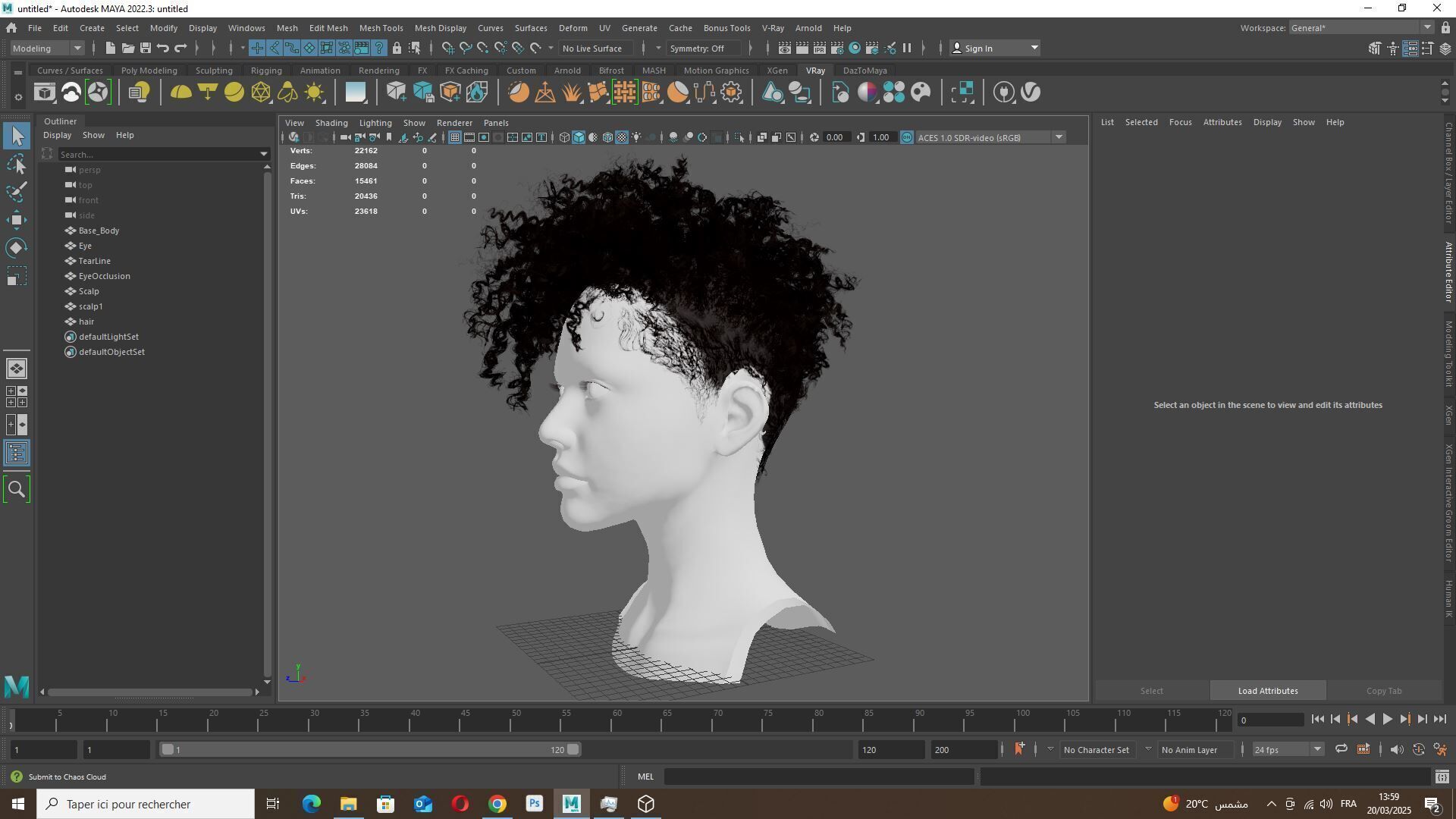Click the New Scene icon

[x=110, y=48]
